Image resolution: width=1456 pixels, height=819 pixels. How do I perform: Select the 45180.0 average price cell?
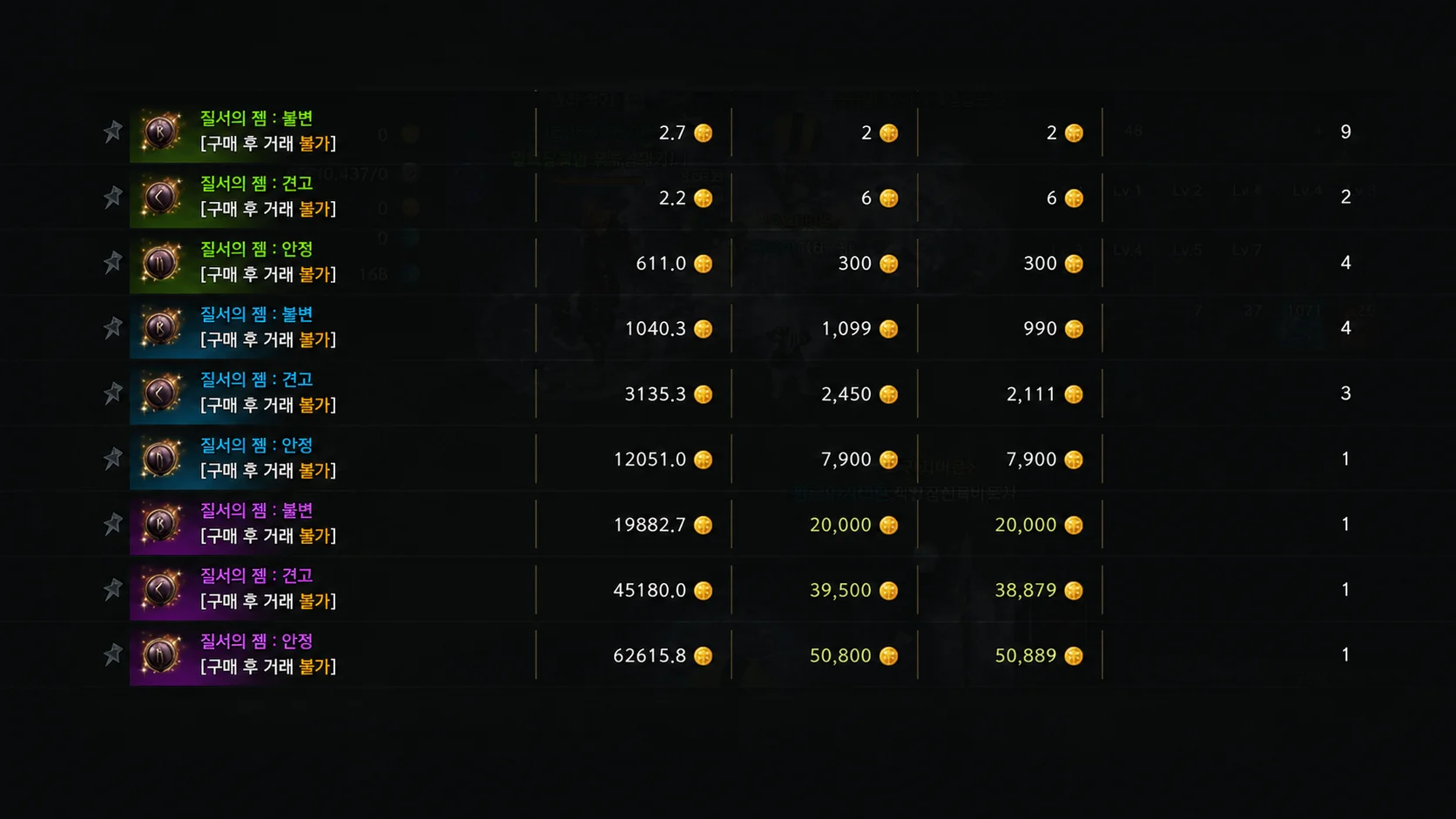[x=650, y=590]
